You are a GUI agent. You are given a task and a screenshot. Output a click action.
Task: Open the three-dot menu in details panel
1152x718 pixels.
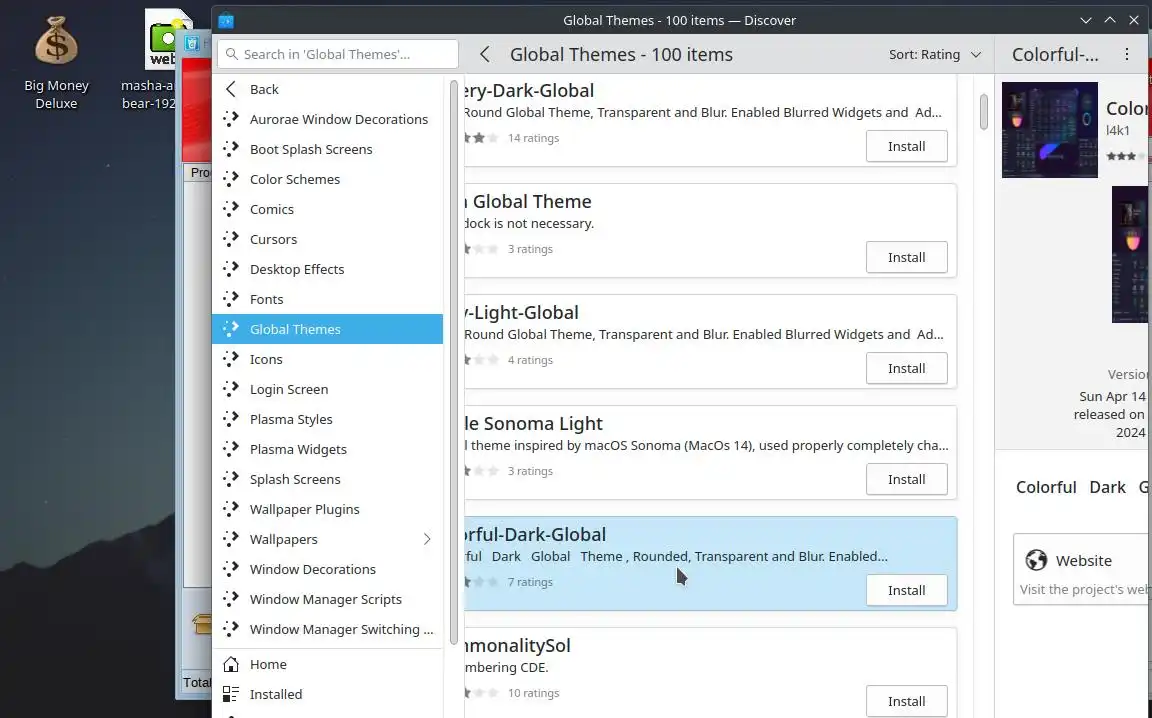(x=1127, y=55)
